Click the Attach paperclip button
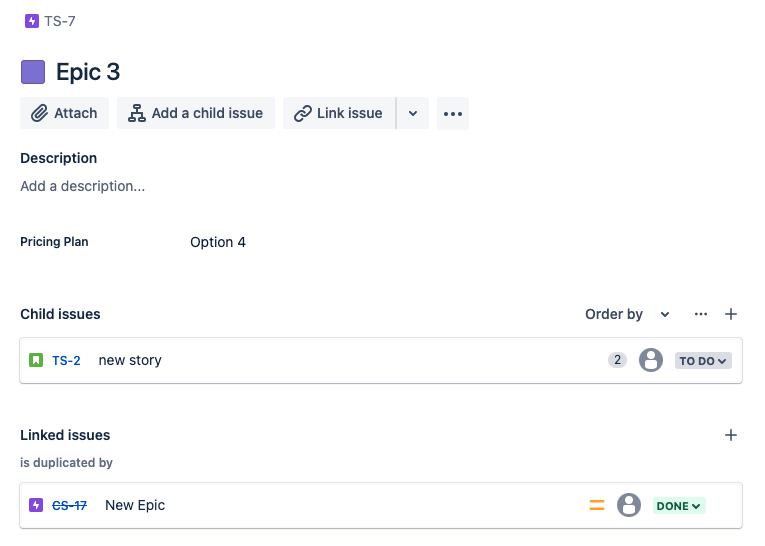The image size is (765, 546). (x=64, y=113)
